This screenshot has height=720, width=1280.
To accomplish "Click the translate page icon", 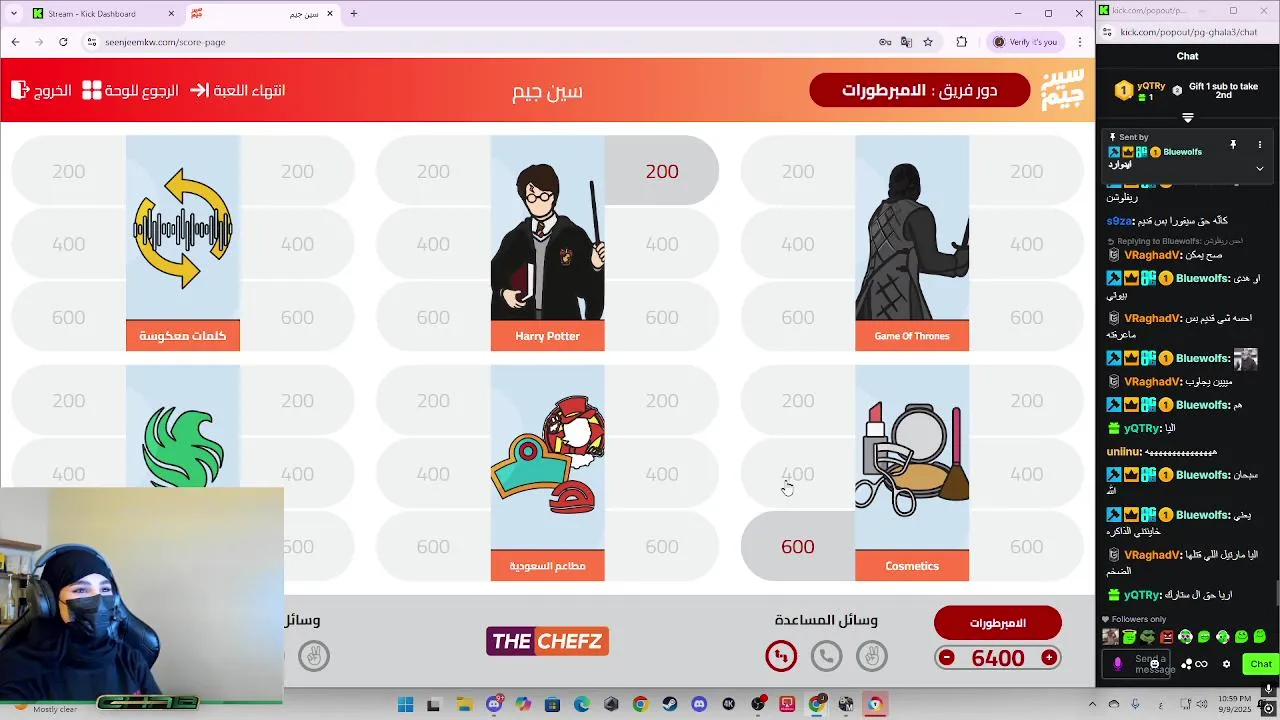I will point(906,42).
